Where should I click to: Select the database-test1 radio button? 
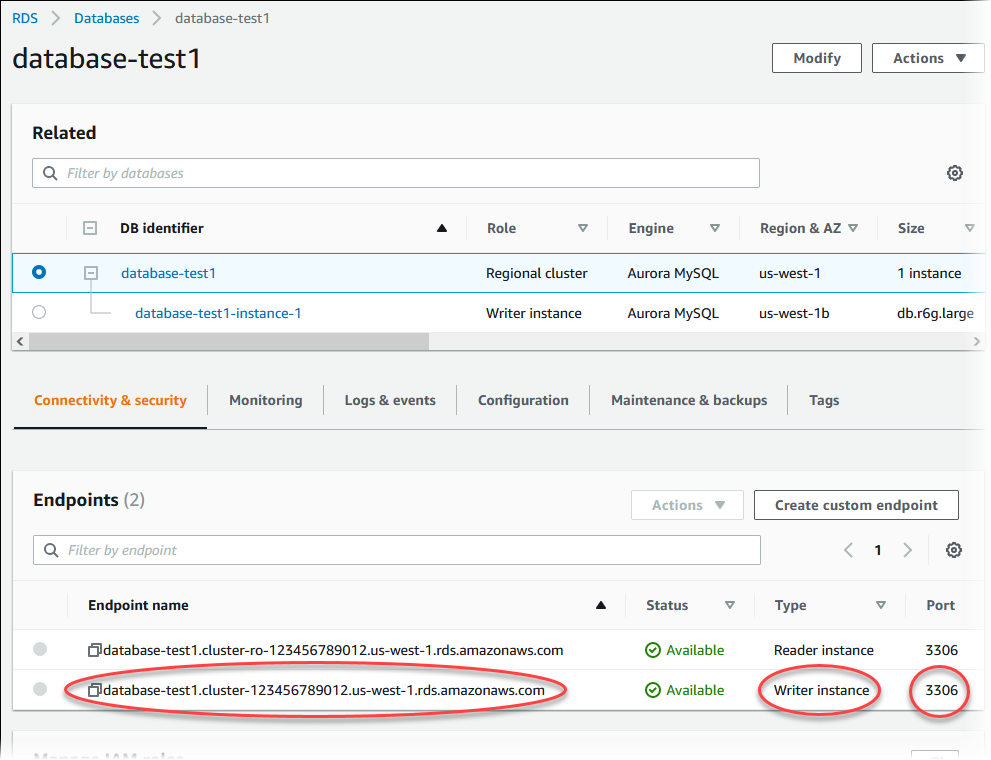point(39,272)
